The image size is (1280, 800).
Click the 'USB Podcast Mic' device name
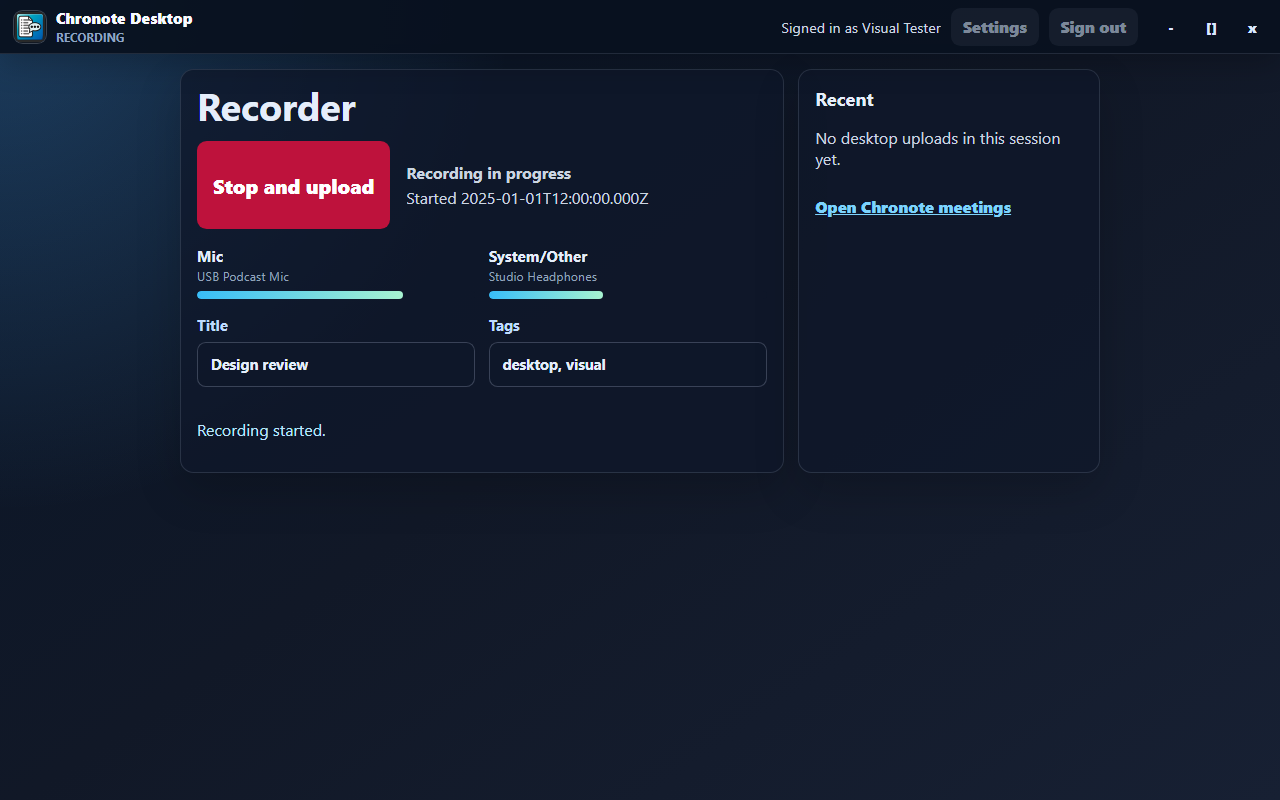(243, 277)
